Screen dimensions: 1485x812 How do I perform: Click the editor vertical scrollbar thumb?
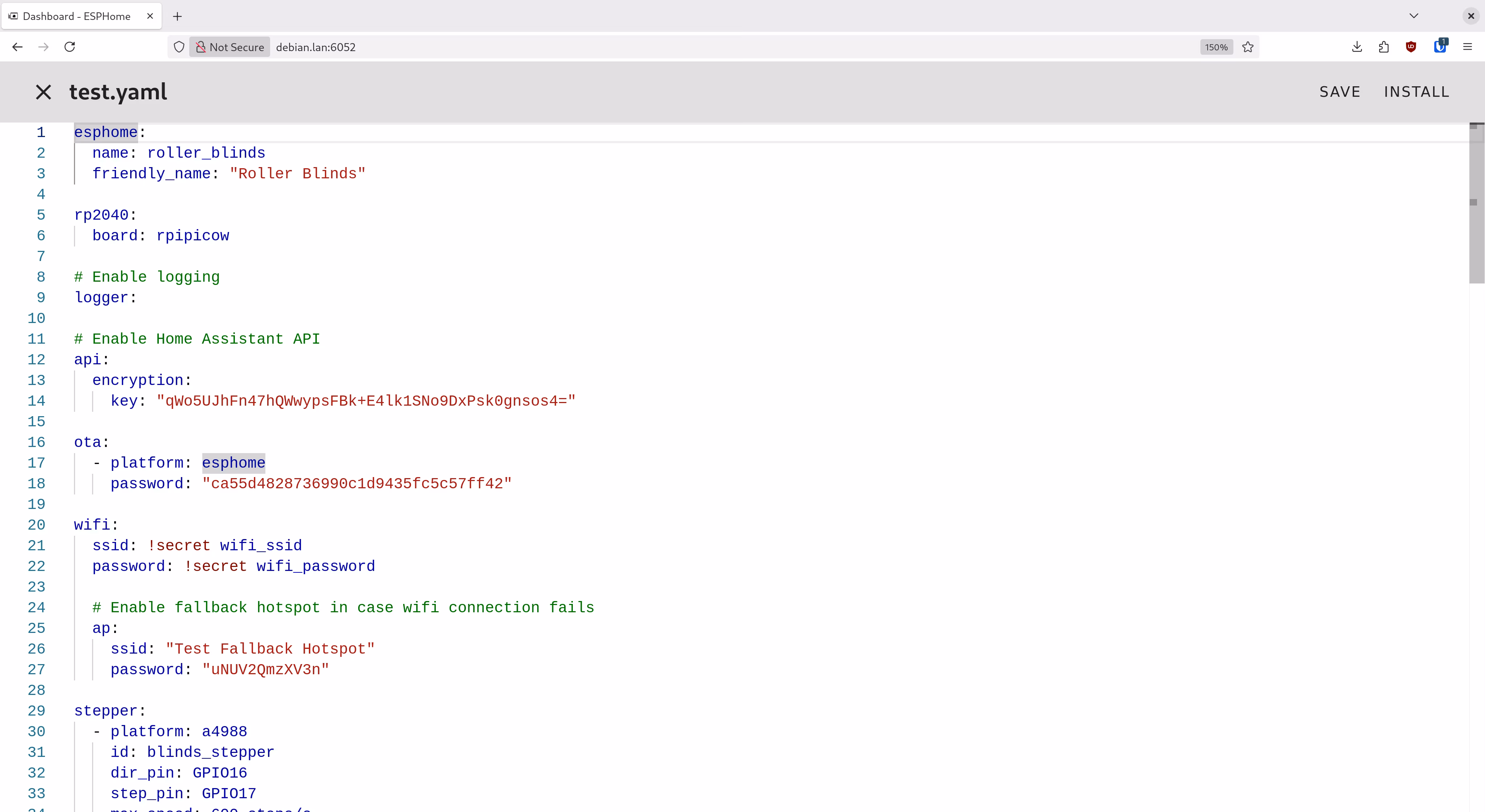tap(1477, 203)
